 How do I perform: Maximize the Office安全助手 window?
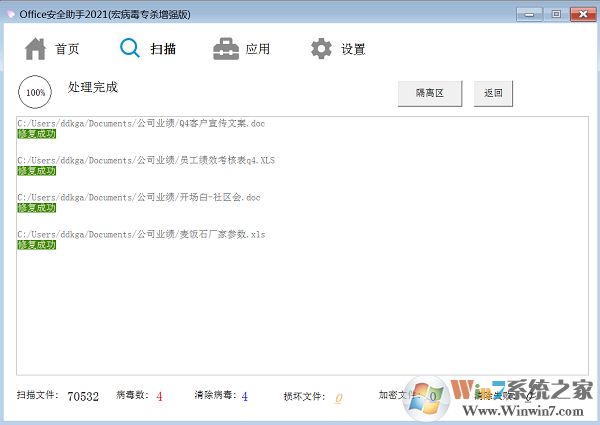tap(556, 15)
